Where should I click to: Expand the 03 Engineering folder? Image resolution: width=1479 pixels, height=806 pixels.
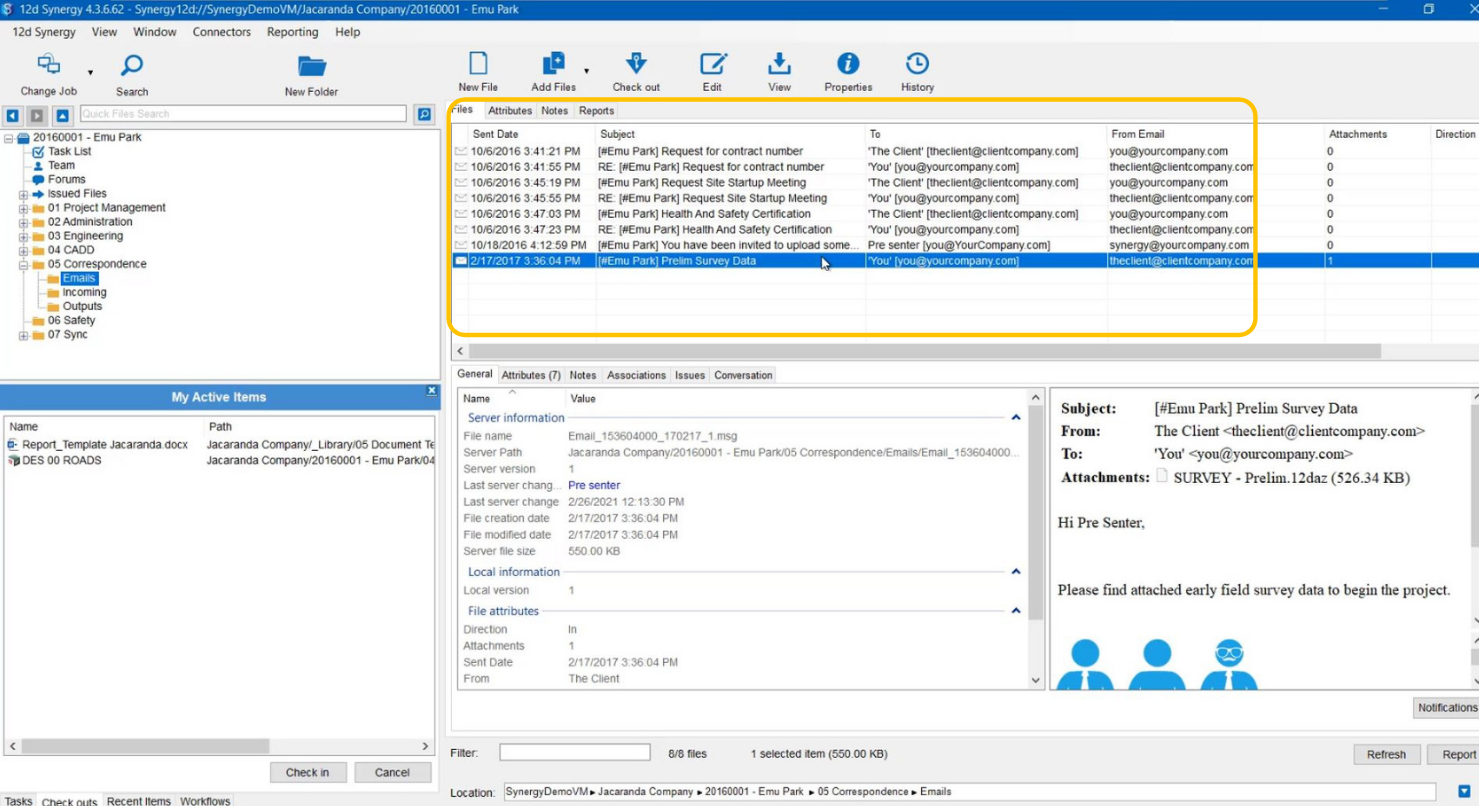point(24,236)
